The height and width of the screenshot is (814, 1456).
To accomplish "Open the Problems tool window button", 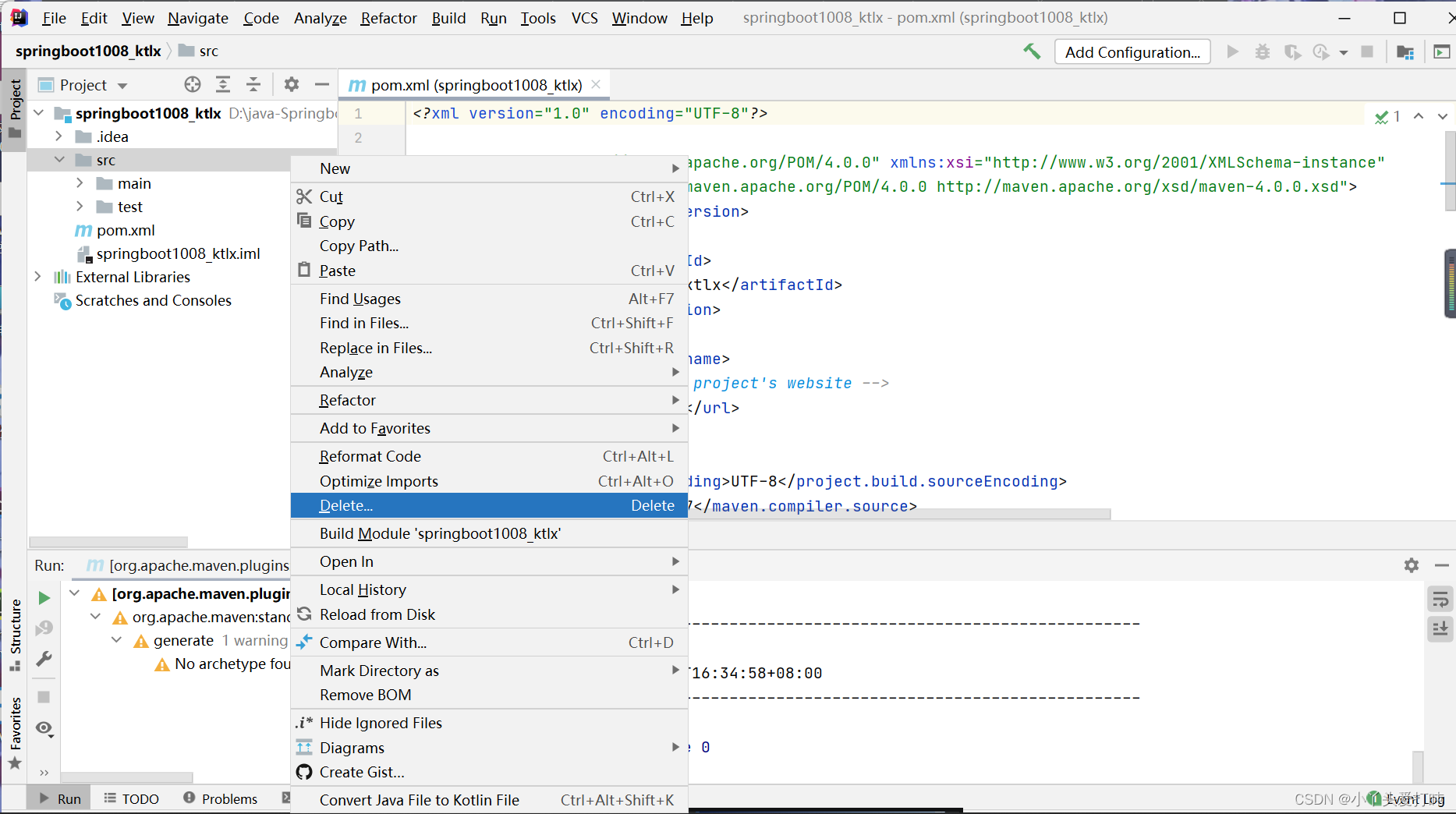I will pyautogui.click(x=221, y=798).
